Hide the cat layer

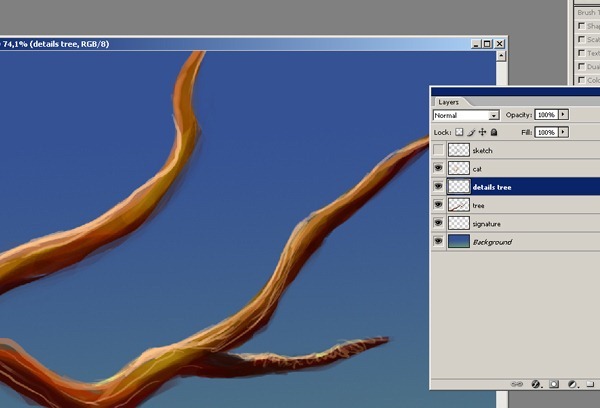[x=438, y=168]
